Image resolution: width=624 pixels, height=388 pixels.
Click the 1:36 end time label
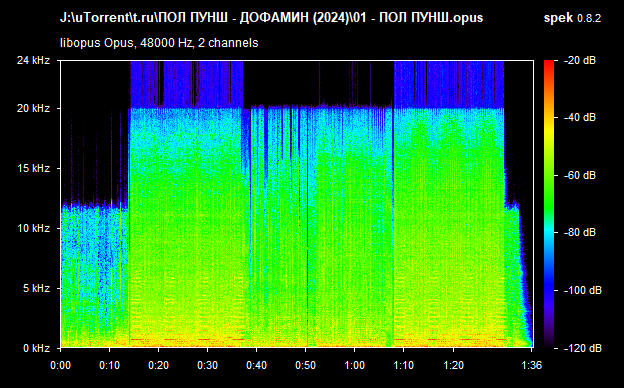click(x=532, y=365)
